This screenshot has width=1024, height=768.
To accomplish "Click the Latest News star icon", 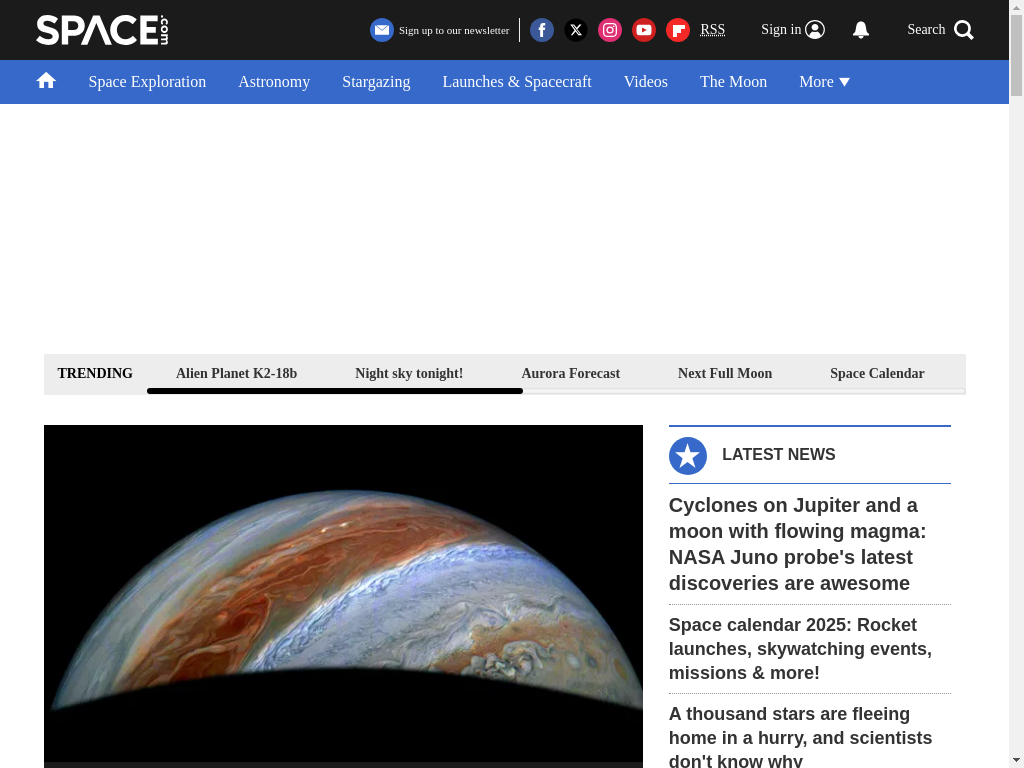I will coord(688,456).
